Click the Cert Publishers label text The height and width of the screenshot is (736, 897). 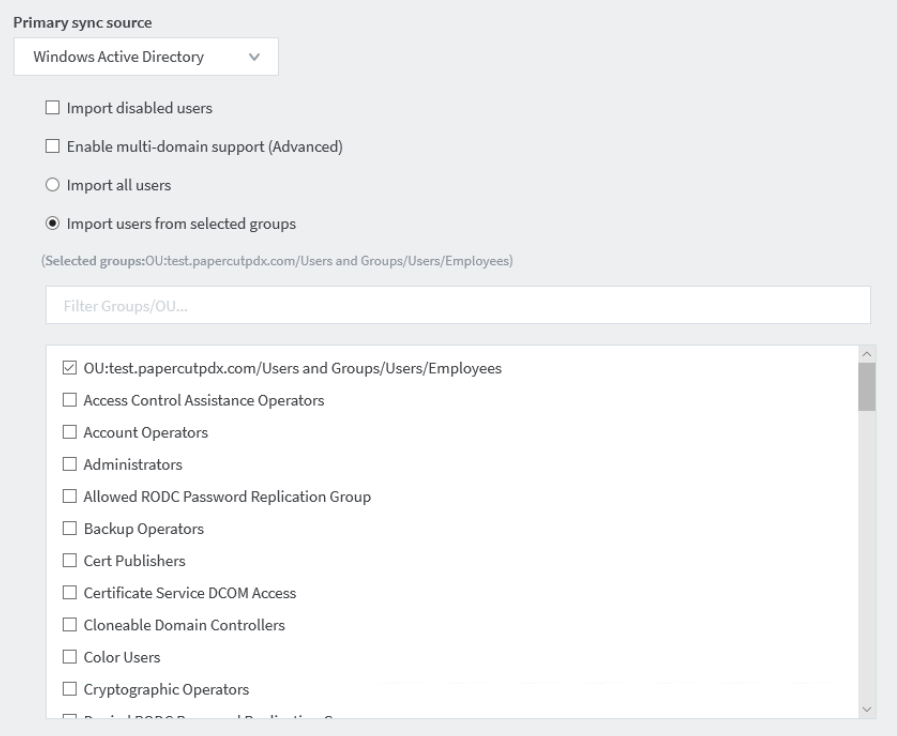click(x=134, y=560)
